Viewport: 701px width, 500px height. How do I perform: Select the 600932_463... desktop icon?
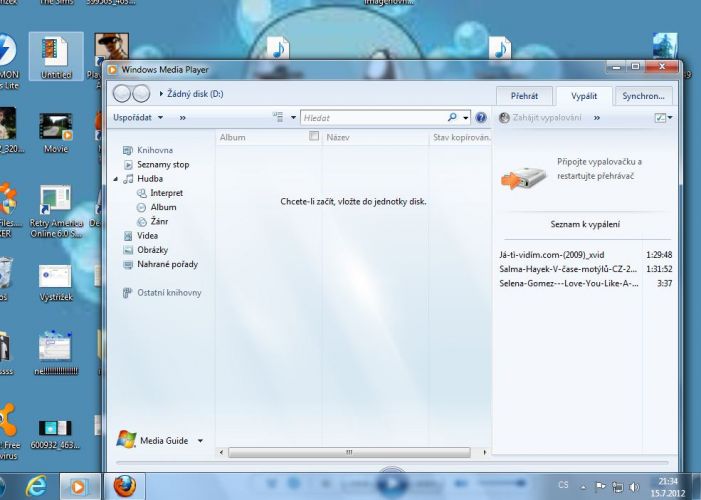point(55,433)
